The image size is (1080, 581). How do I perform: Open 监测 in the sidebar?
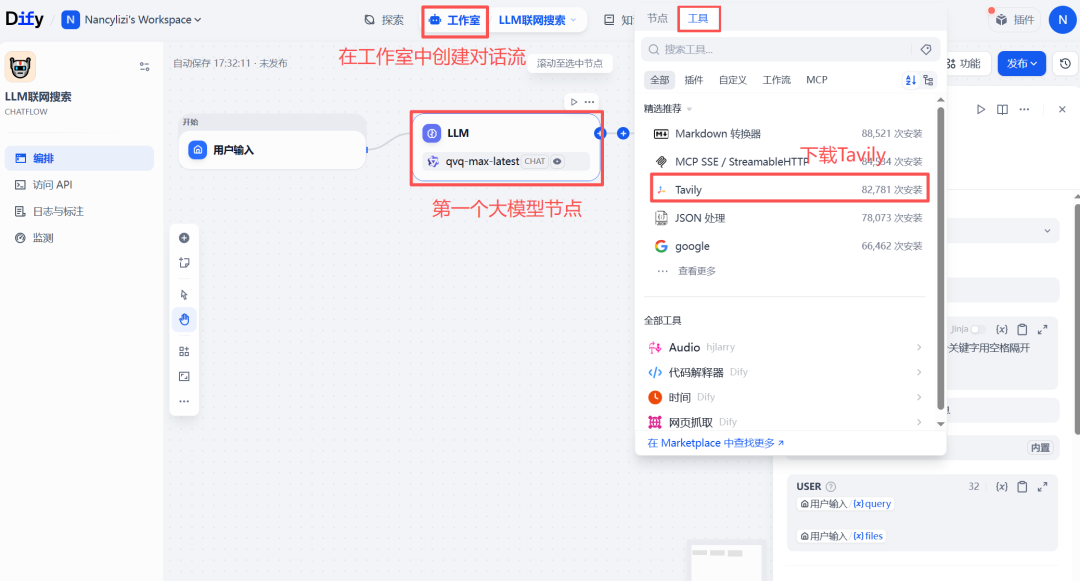(x=79, y=237)
